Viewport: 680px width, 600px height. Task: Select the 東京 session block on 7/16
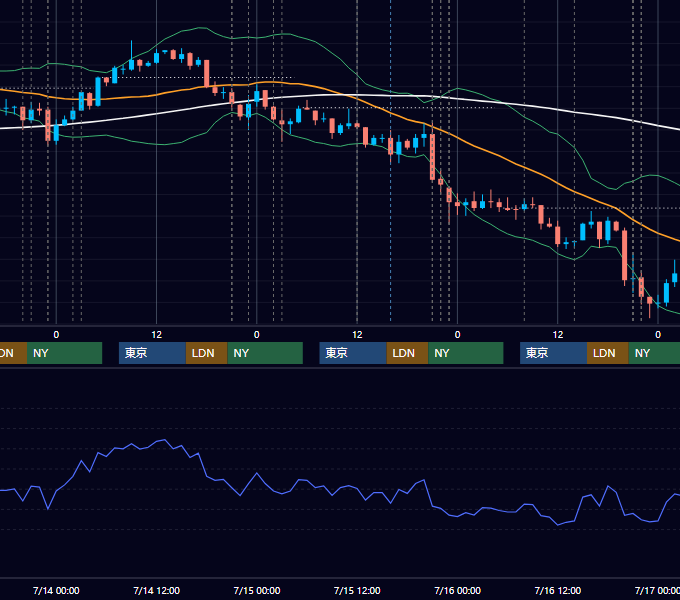click(x=553, y=353)
